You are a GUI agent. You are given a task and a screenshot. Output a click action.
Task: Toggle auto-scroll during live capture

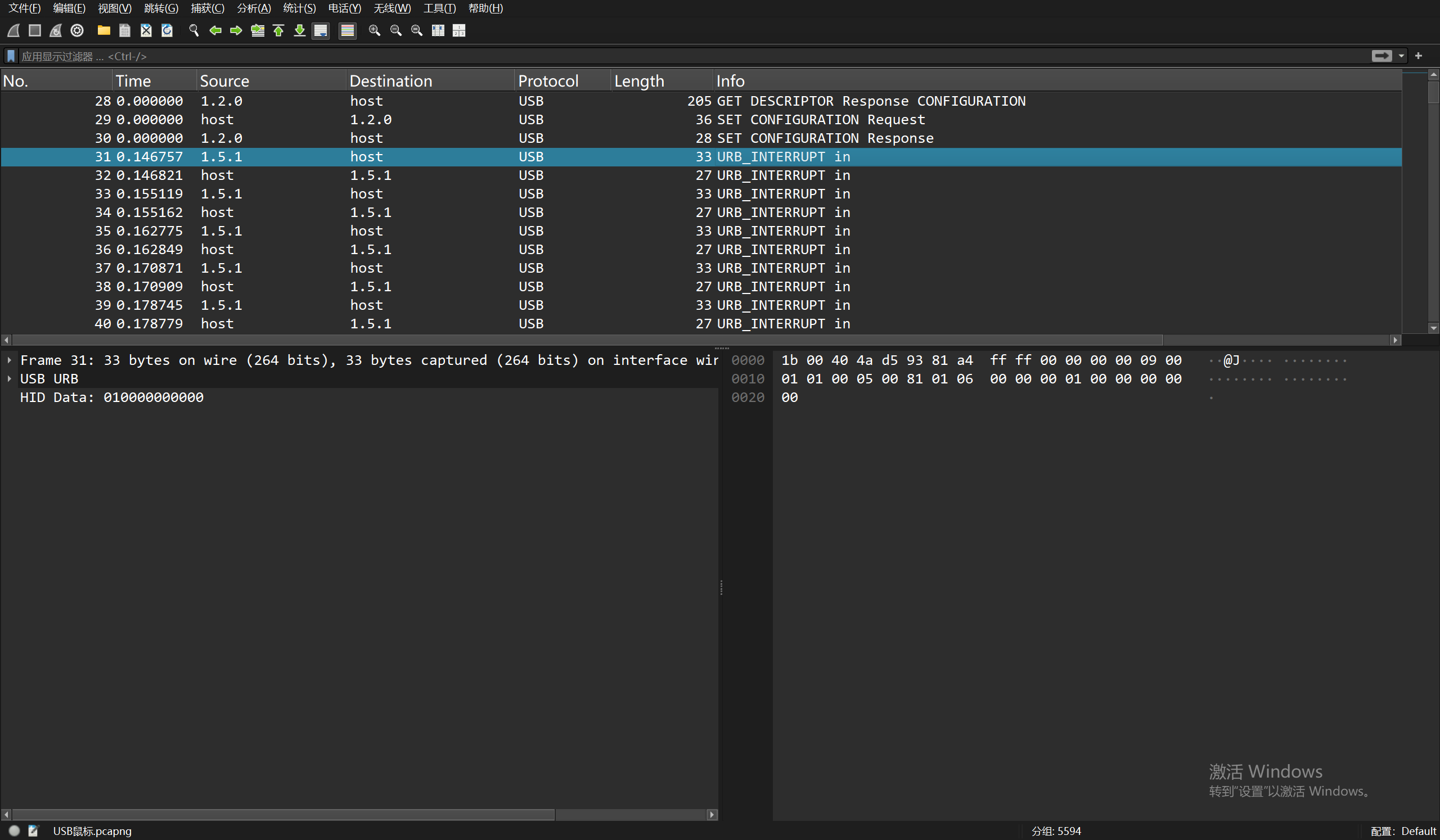coord(321,30)
